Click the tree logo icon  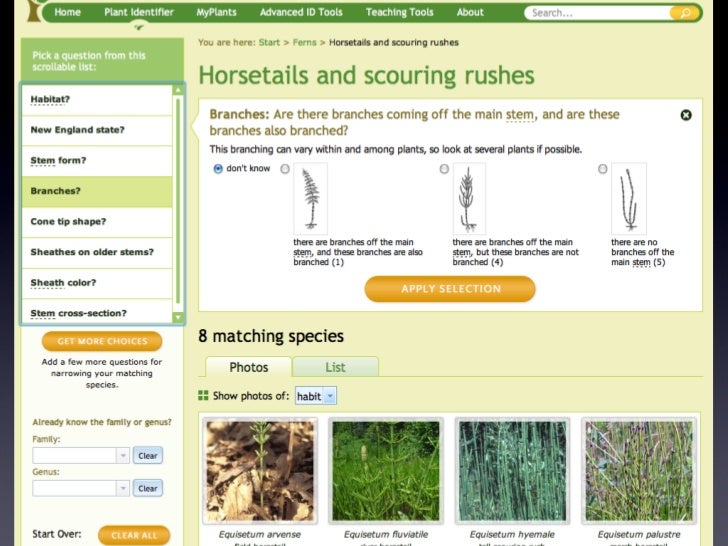(34, 11)
